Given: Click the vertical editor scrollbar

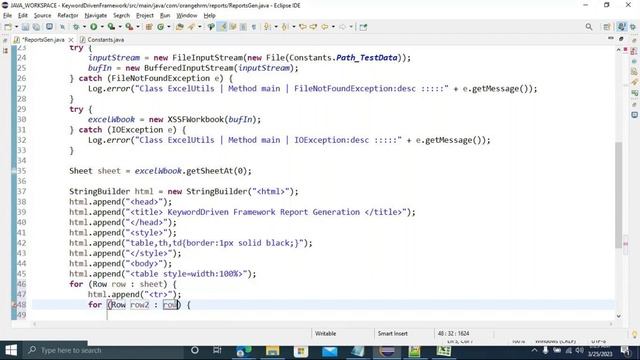Looking at the screenshot, I should click(619, 194).
